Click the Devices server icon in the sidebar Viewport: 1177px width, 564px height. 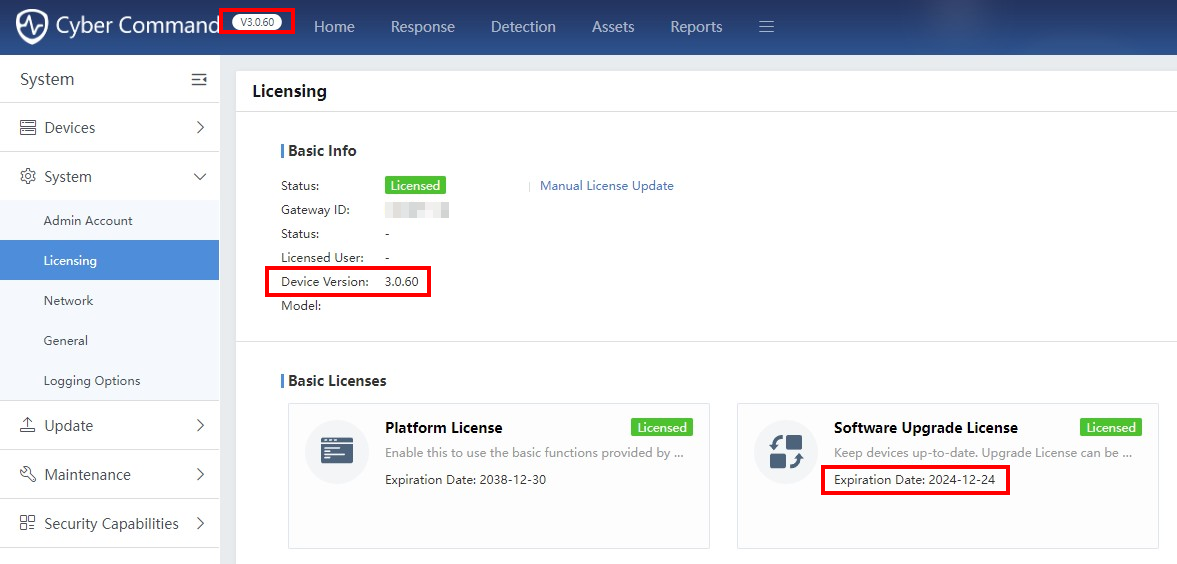(x=28, y=128)
